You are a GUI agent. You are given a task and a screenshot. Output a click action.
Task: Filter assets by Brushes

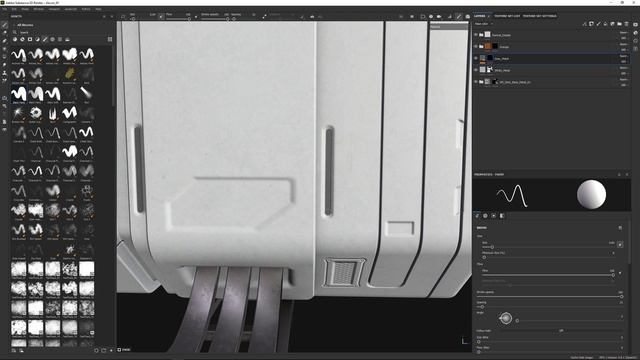click(45, 39)
